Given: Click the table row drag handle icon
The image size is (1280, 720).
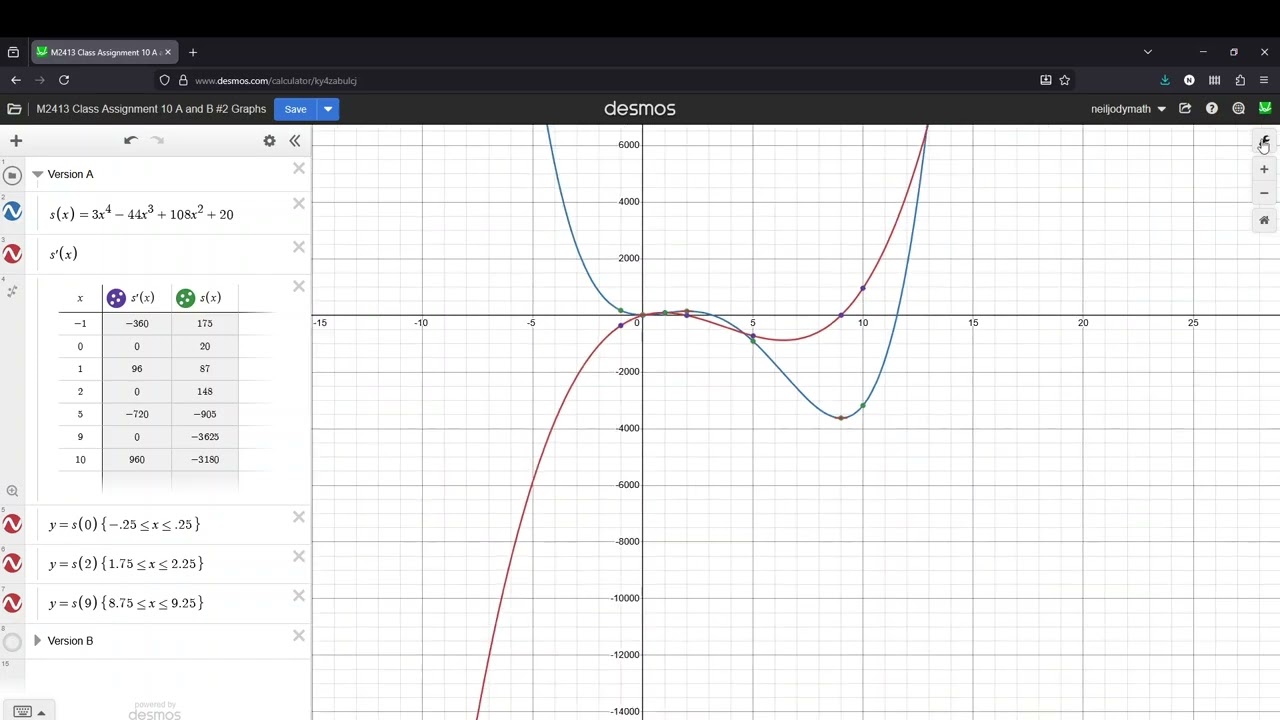Looking at the screenshot, I should pos(12,292).
